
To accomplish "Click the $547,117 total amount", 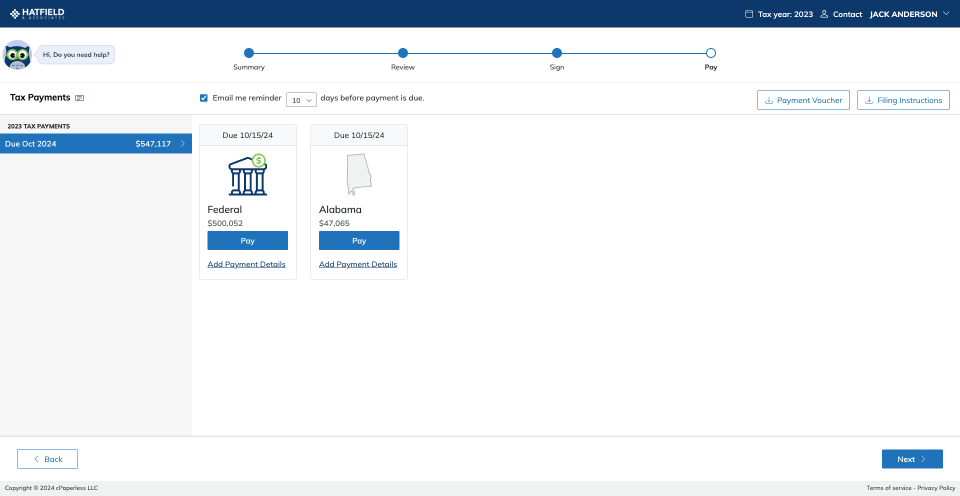I will click(x=153, y=144).
